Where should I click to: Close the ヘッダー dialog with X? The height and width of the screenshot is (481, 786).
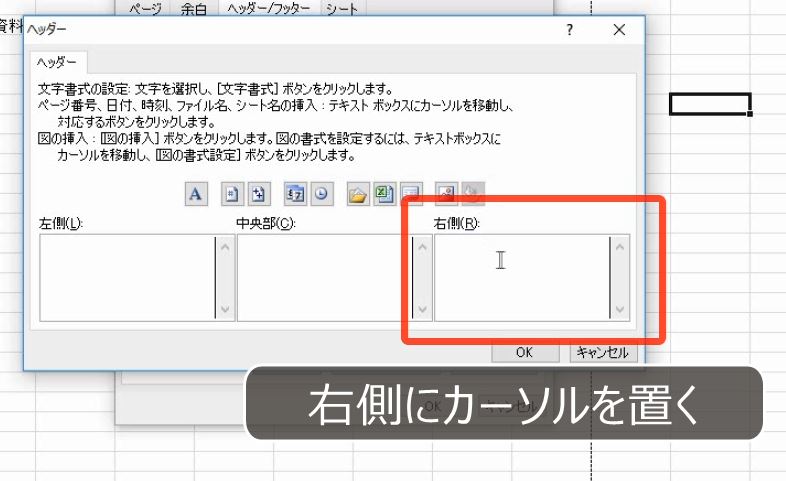tap(619, 30)
